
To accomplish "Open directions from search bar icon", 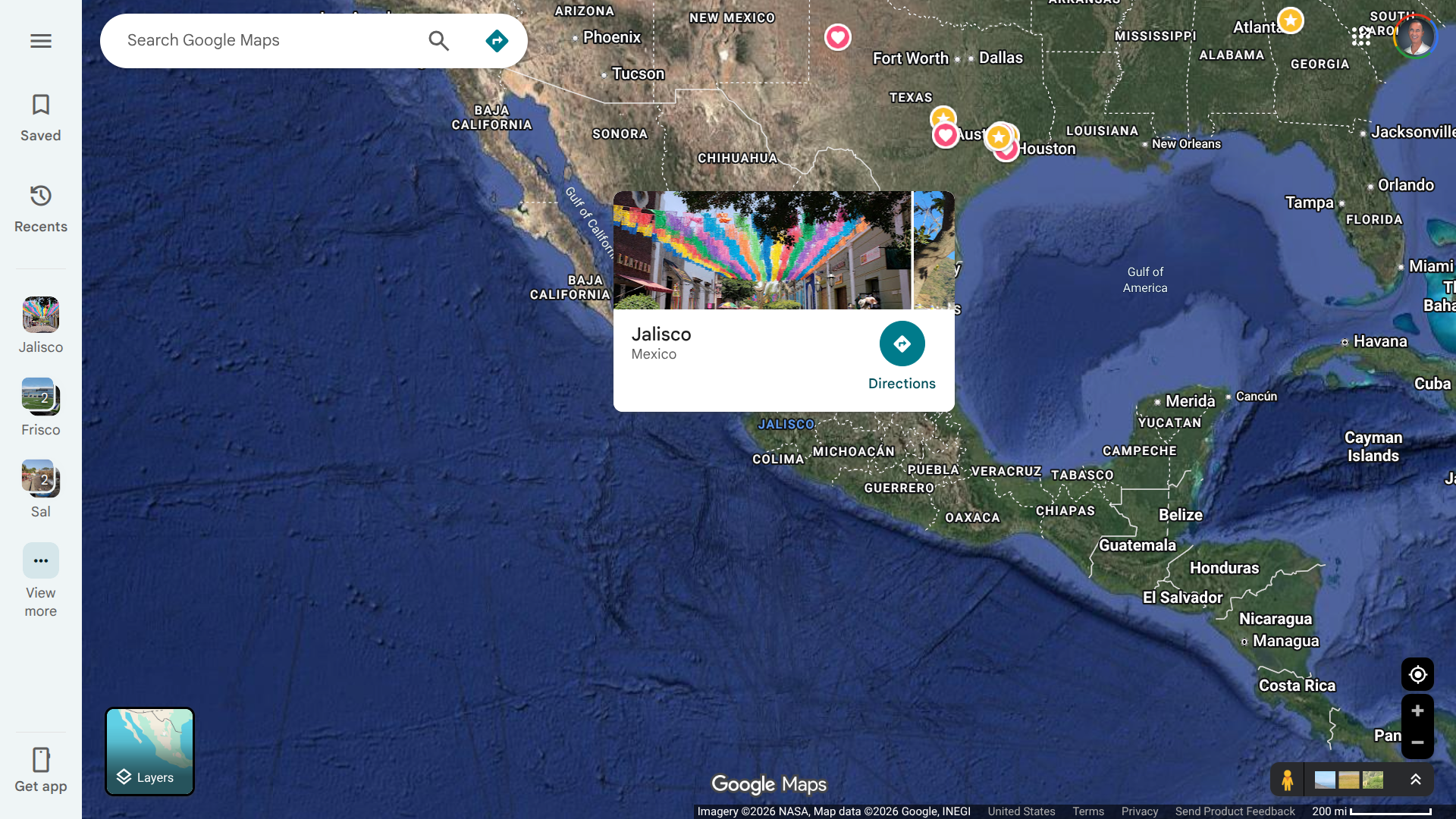I will click(x=497, y=41).
